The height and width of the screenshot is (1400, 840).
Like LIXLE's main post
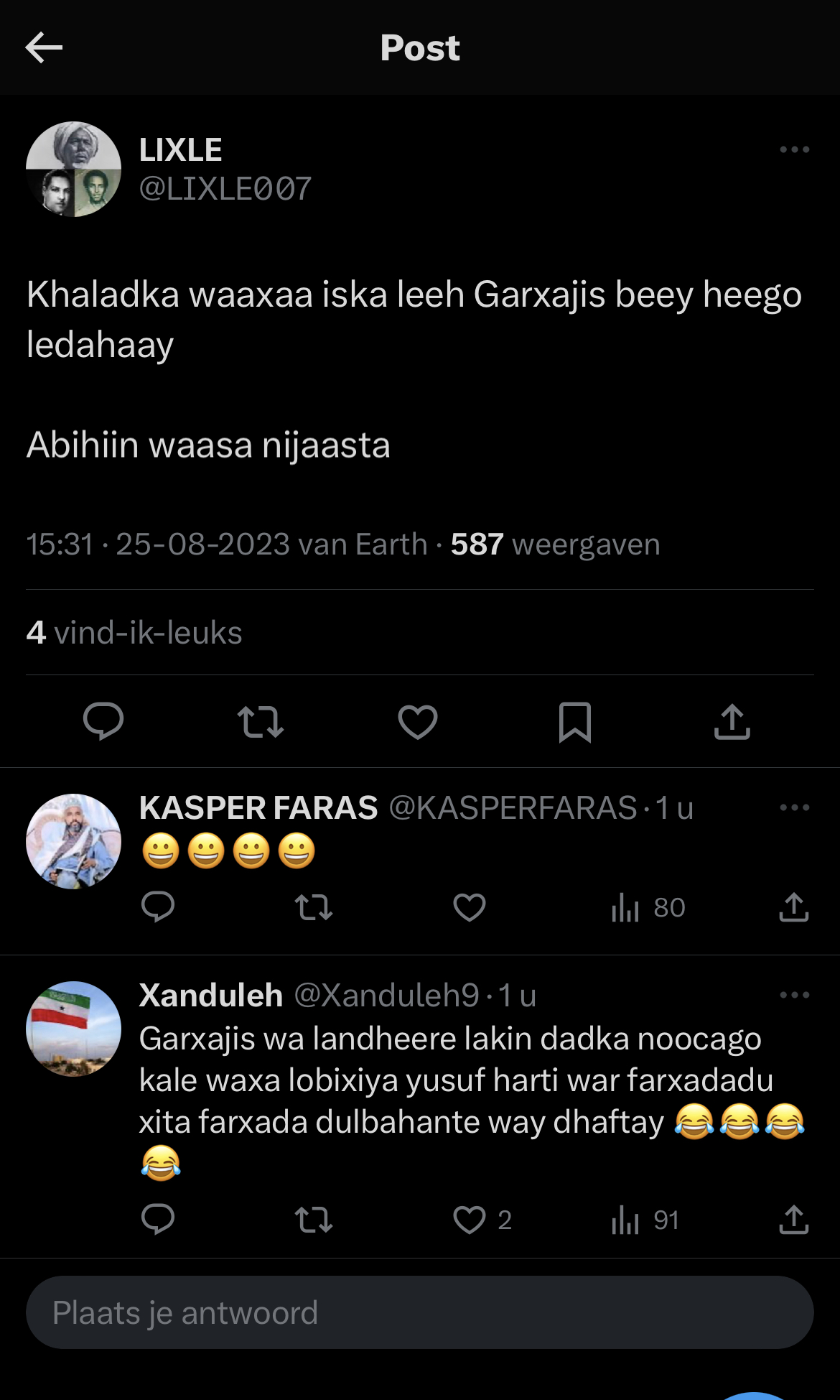pyautogui.click(x=418, y=721)
